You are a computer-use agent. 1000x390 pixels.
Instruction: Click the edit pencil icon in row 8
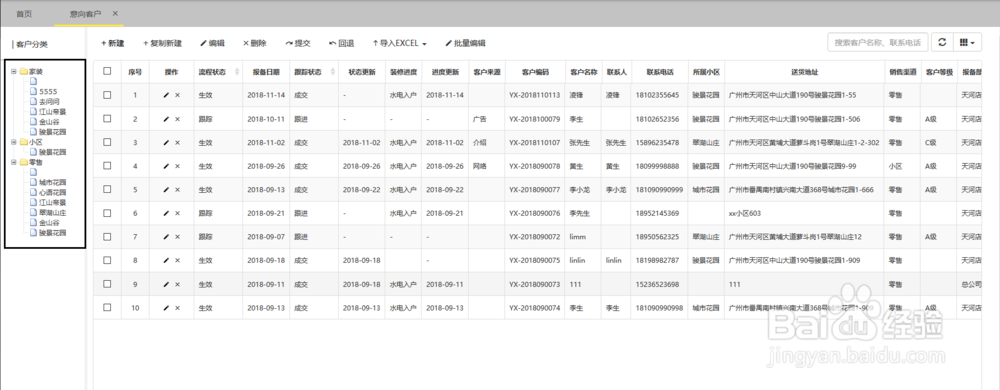[166, 260]
